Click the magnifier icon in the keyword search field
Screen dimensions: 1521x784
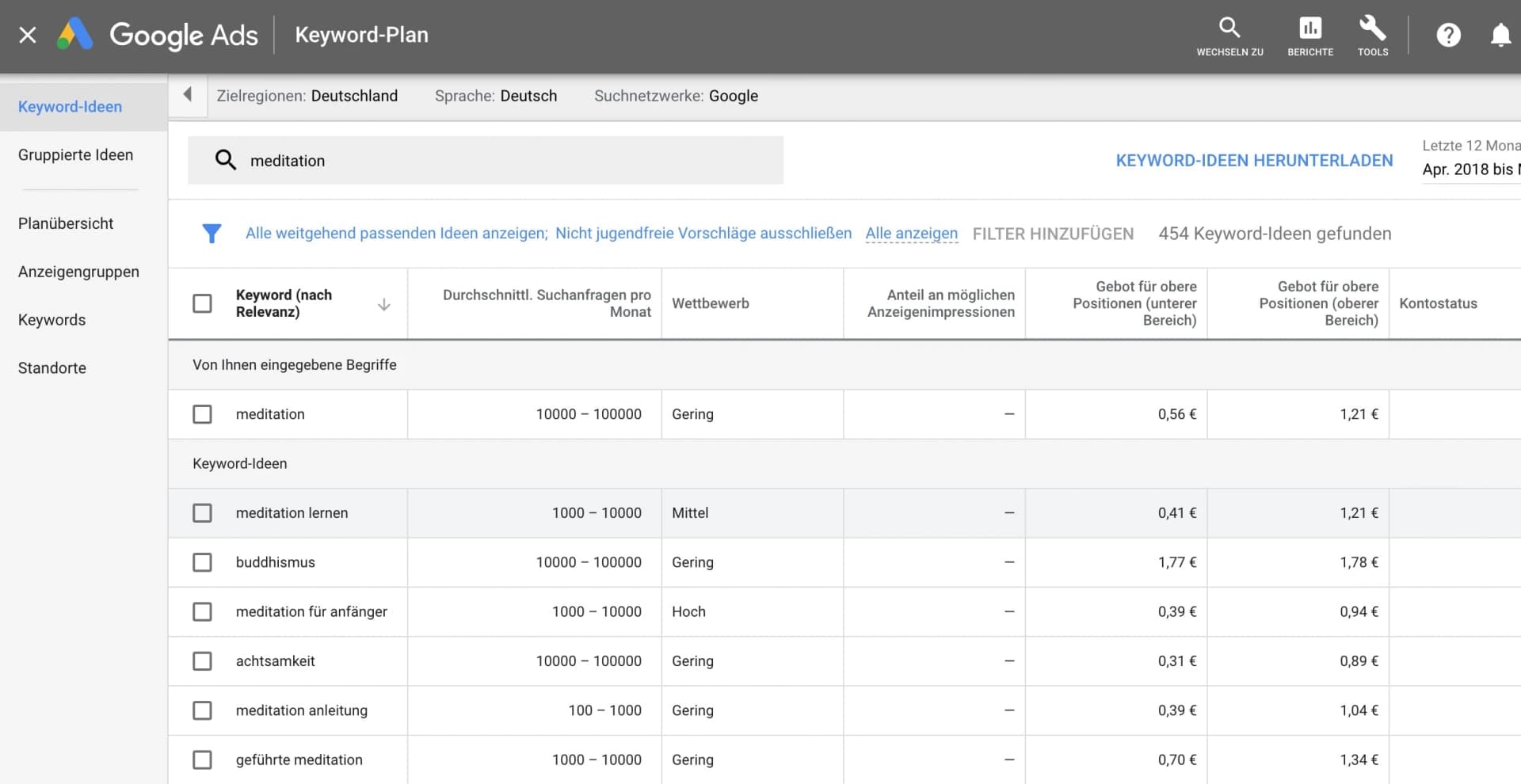tap(226, 159)
